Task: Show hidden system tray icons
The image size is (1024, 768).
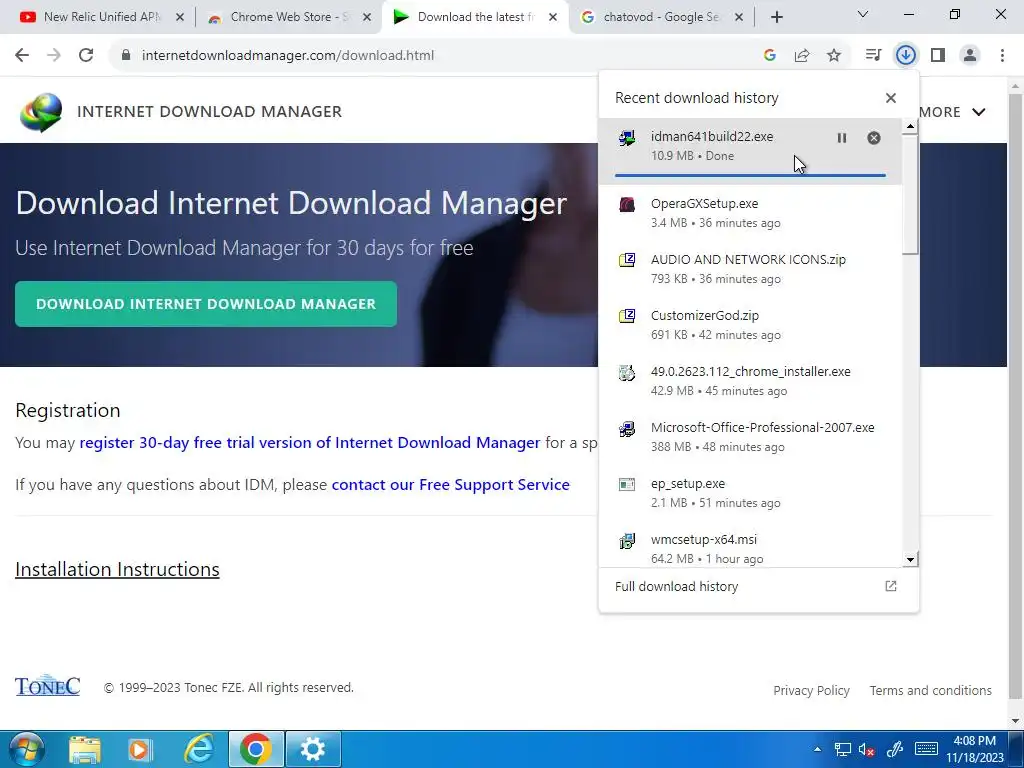Action: 817,749
